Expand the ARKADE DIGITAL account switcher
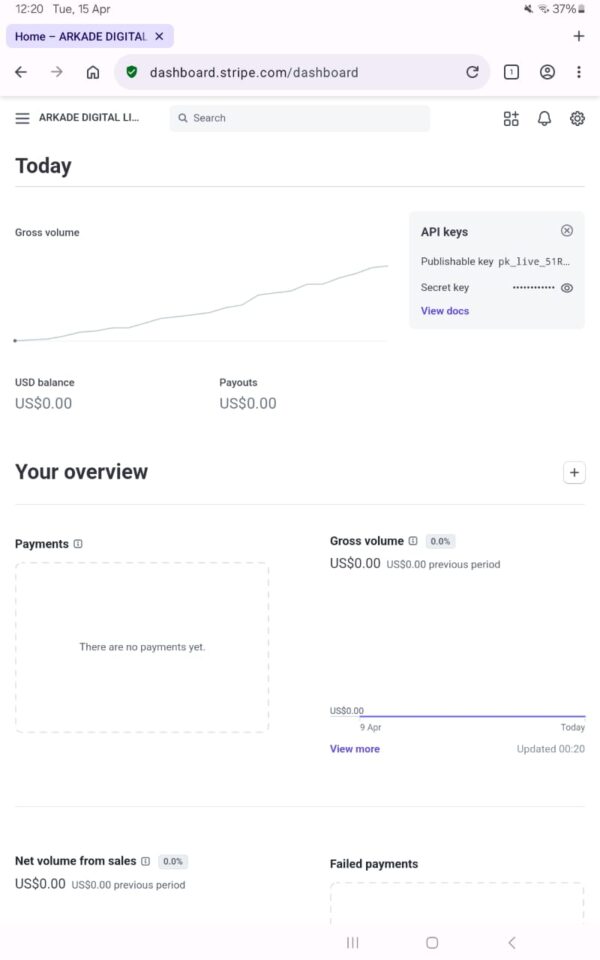 [x=89, y=118]
